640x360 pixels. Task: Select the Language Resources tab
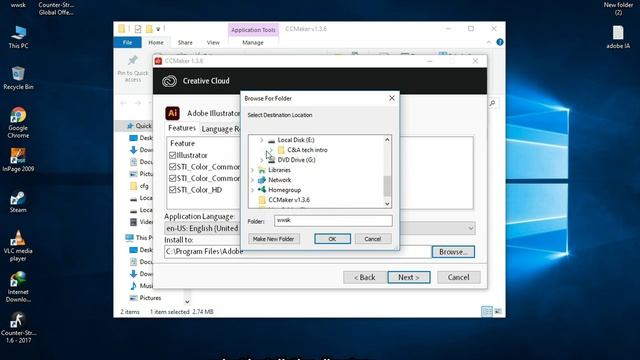(220, 129)
